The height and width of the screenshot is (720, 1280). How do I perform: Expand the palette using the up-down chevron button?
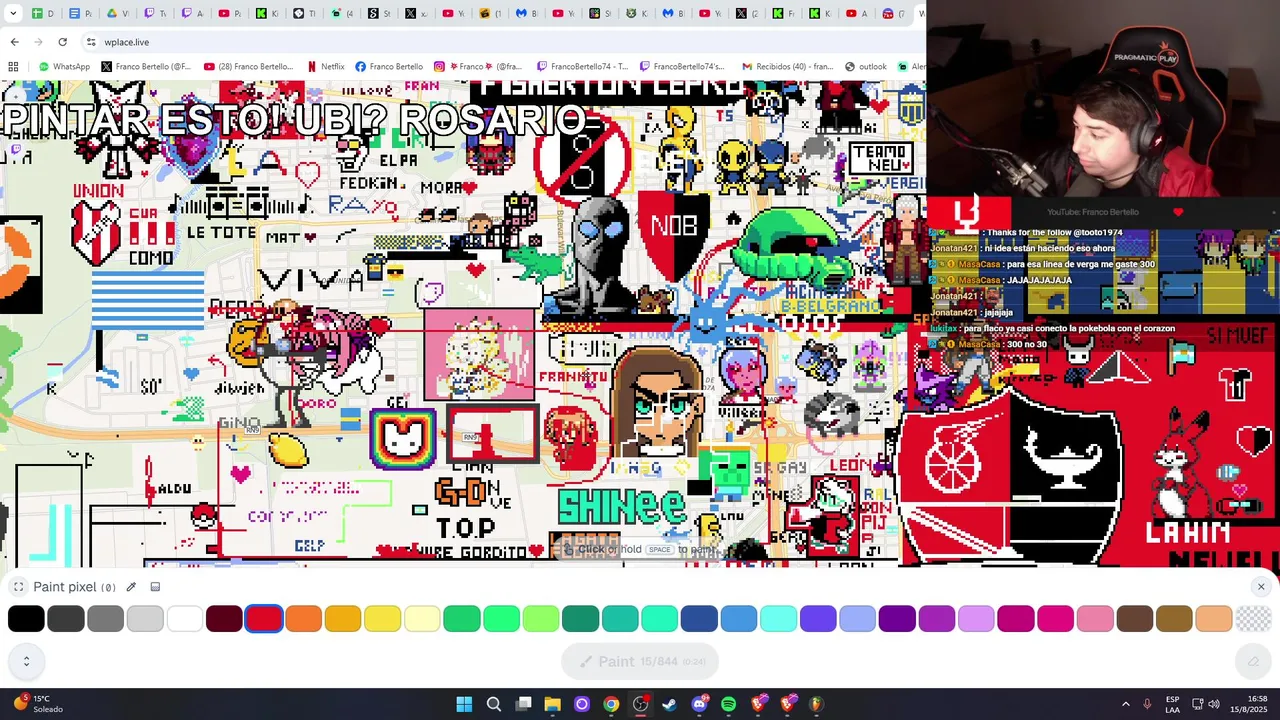[x=26, y=661]
